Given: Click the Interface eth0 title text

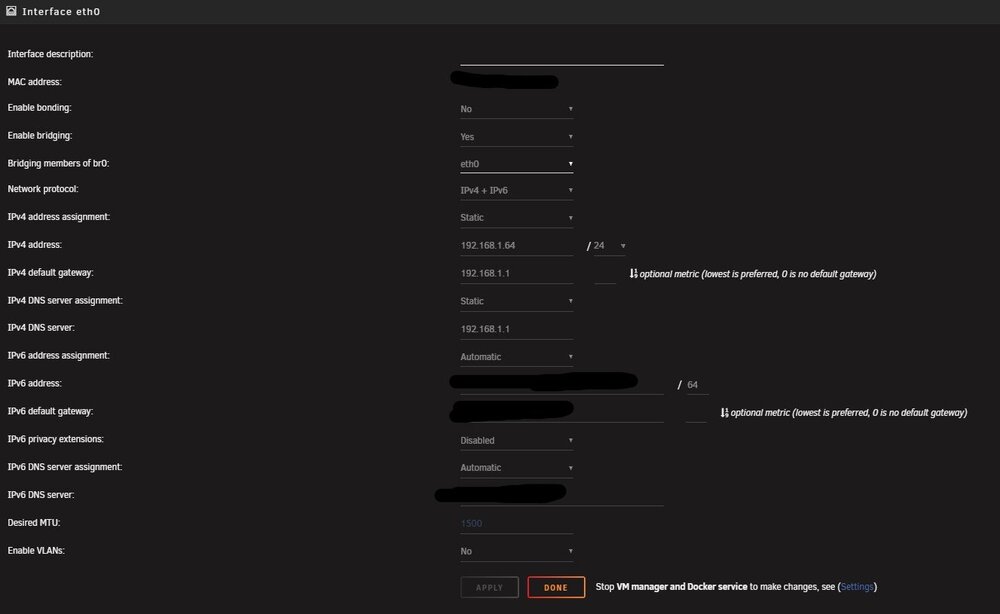Looking at the screenshot, I should tap(61, 11).
